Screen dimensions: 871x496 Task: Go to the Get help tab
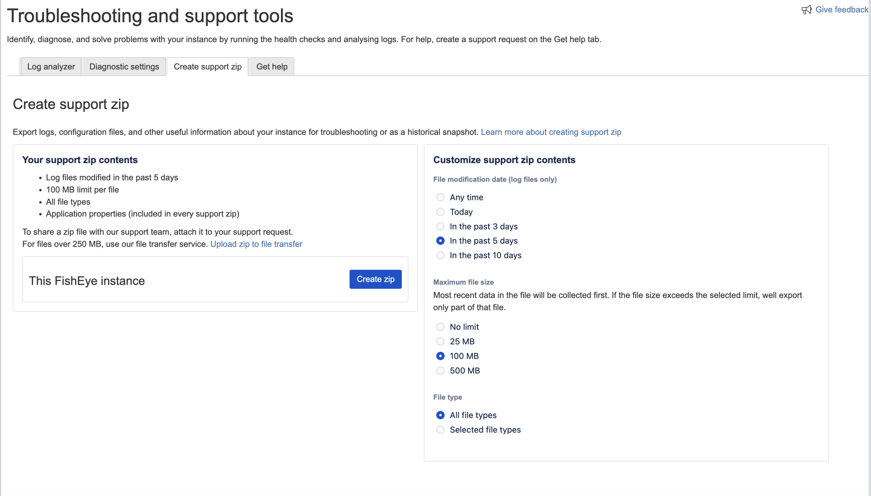(272, 67)
